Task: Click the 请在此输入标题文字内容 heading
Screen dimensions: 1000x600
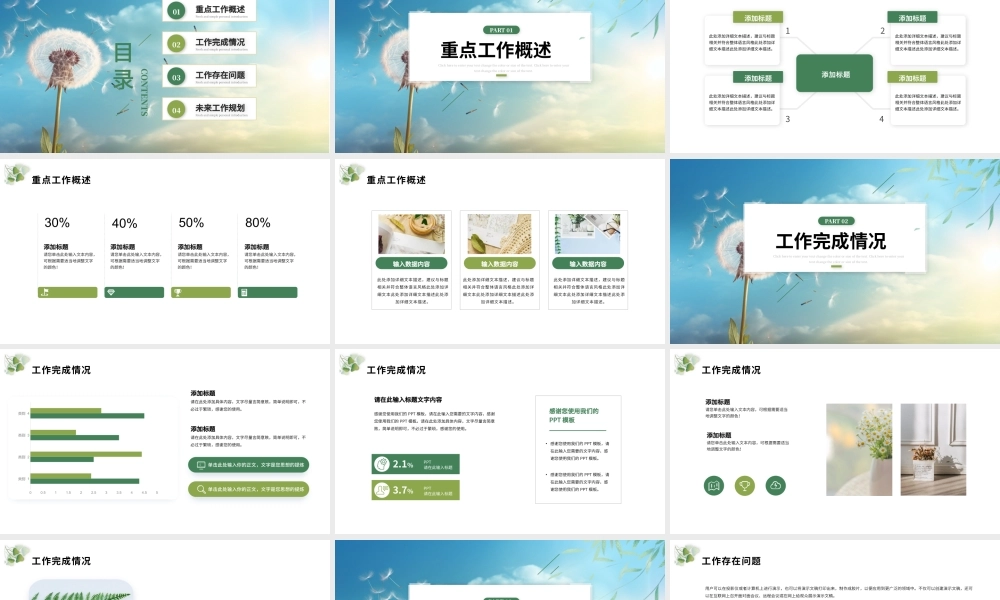Action: 408,400
